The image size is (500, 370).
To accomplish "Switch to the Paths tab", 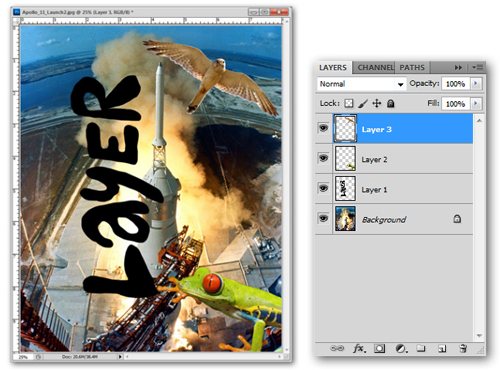I will coord(412,68).
